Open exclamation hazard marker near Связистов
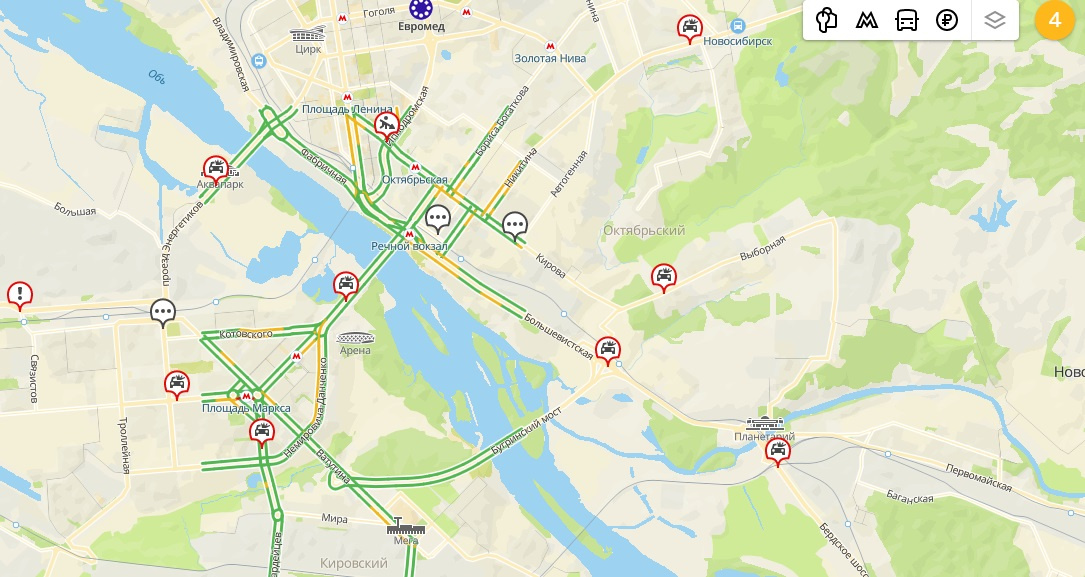 [x=20, y=295]
